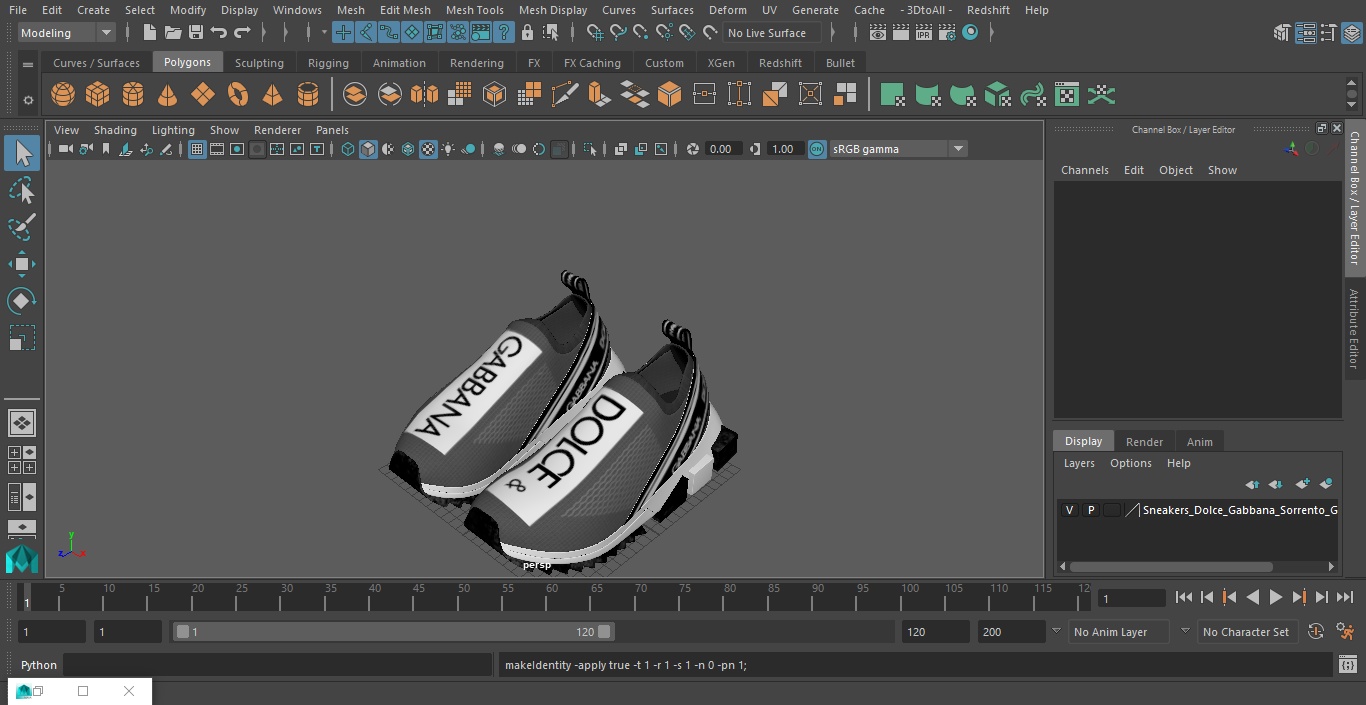The image size is (1366, 705).
Task: Open the Edit Mesh menu
Action: click(x=405, y=10)
